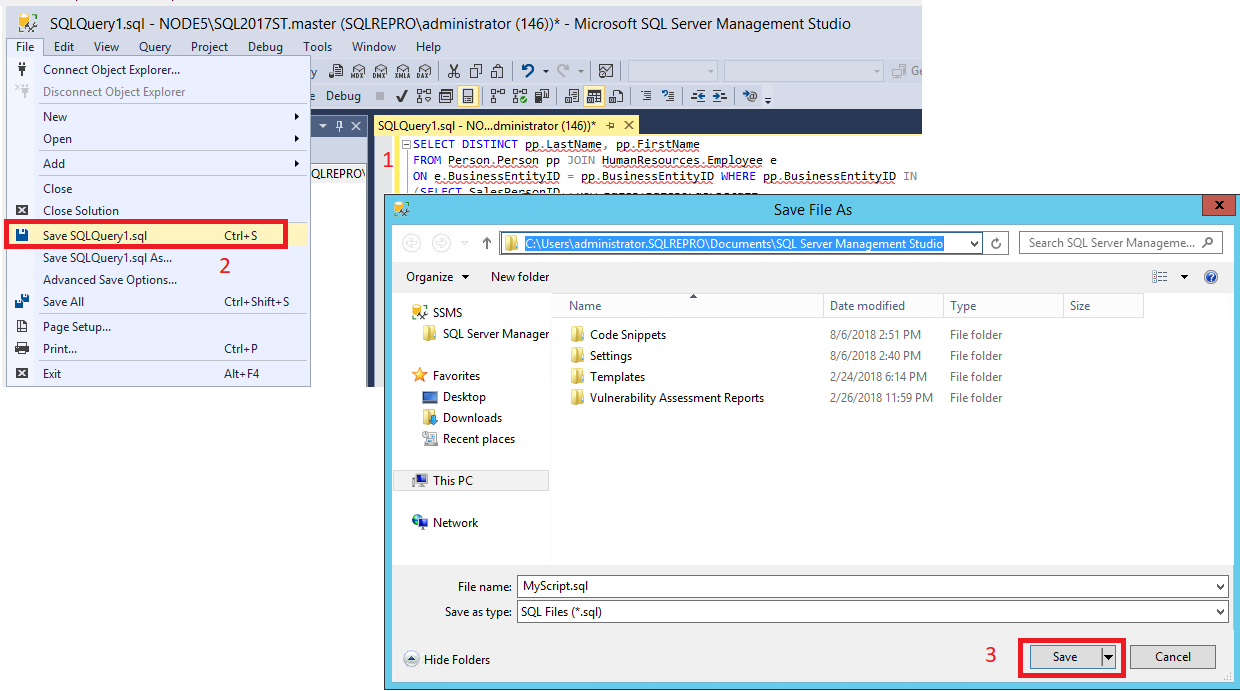Click the Cancel button

pos(1172,657)
